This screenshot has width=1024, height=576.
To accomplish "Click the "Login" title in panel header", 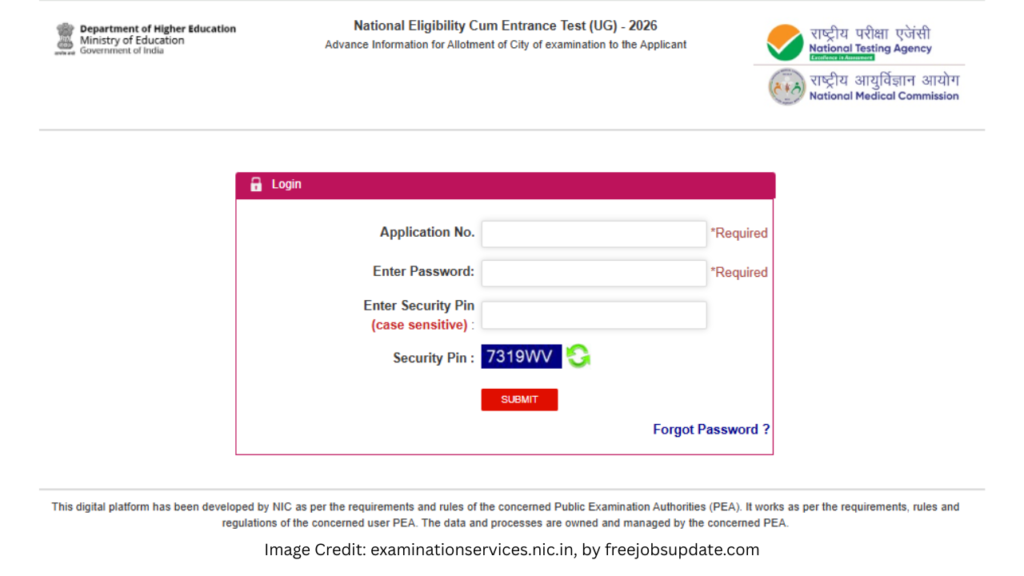I will point(286,185).
